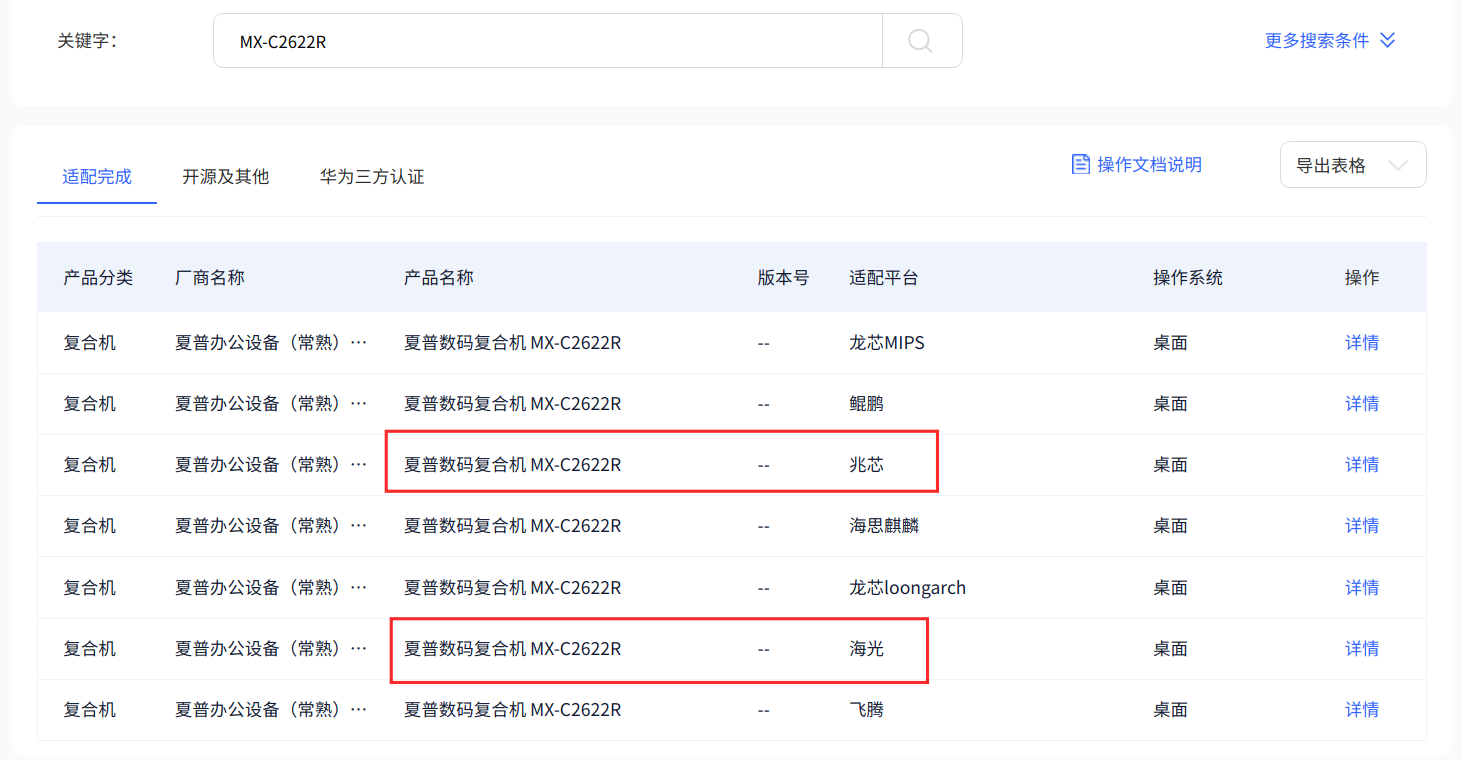Image resolution: width=1463 pixels, height=760 pixels.
Task: Click 复合机 in the 龙芯MIPS row
Action: (90, 343)
